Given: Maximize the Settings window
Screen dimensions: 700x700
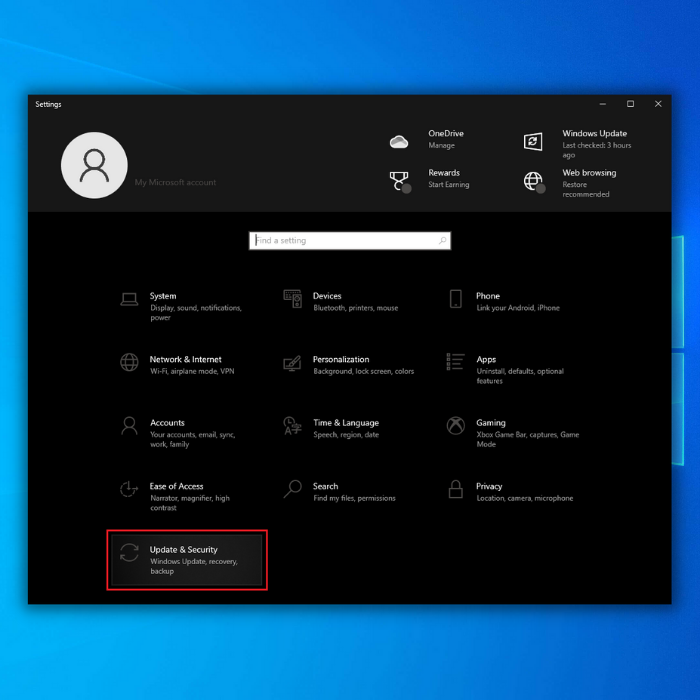Looking at the screenshot, I should click(630, 104).
